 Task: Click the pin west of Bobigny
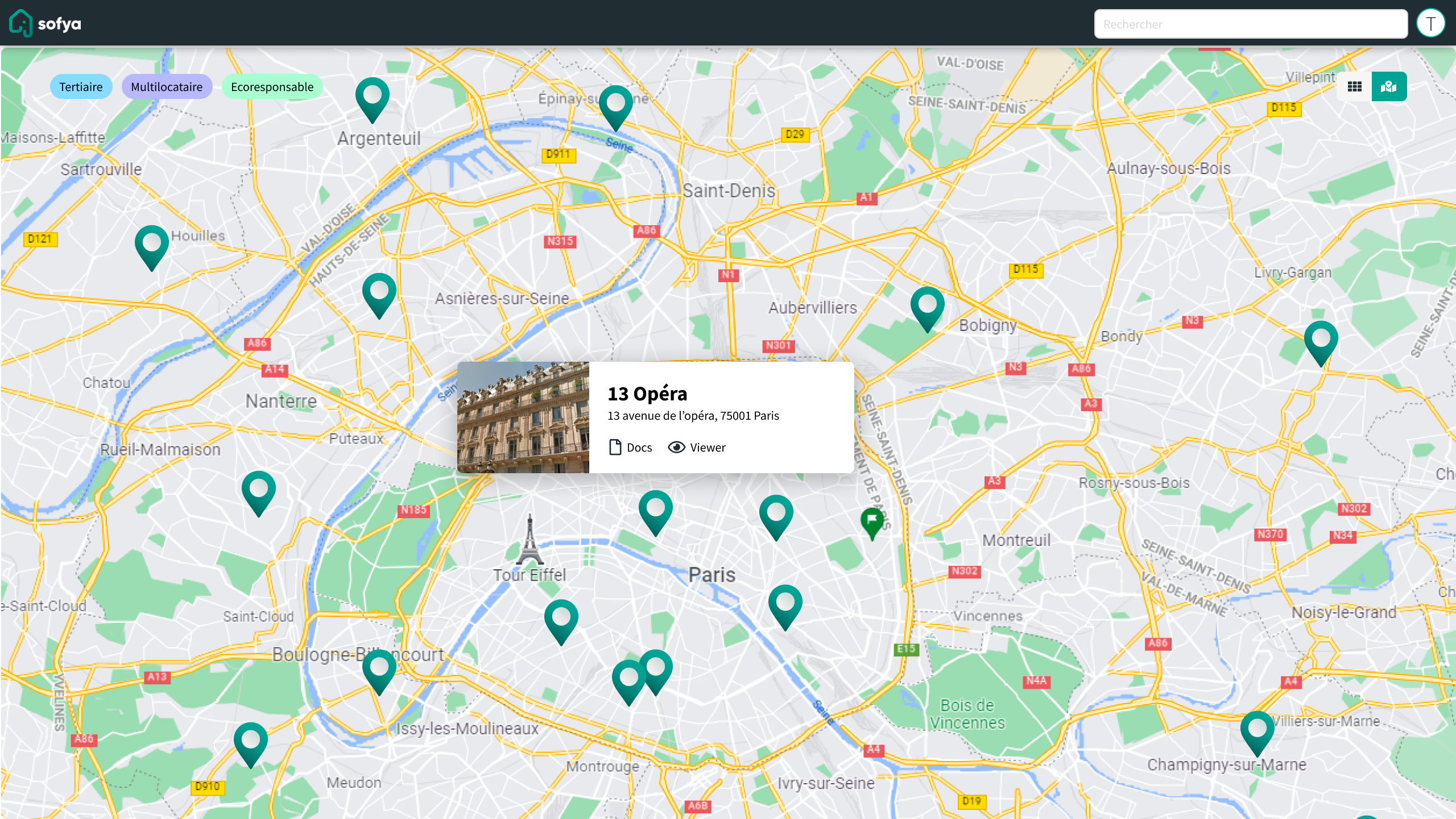[x=927, y=307]
